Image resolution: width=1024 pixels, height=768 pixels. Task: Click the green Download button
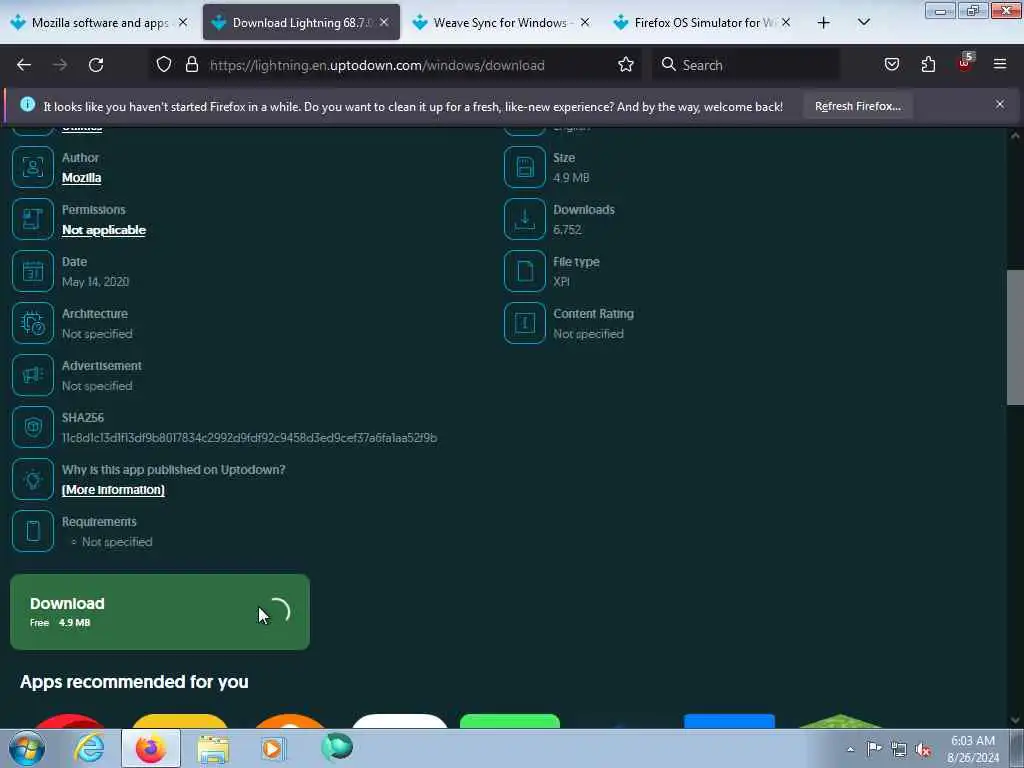click(160, 612)
